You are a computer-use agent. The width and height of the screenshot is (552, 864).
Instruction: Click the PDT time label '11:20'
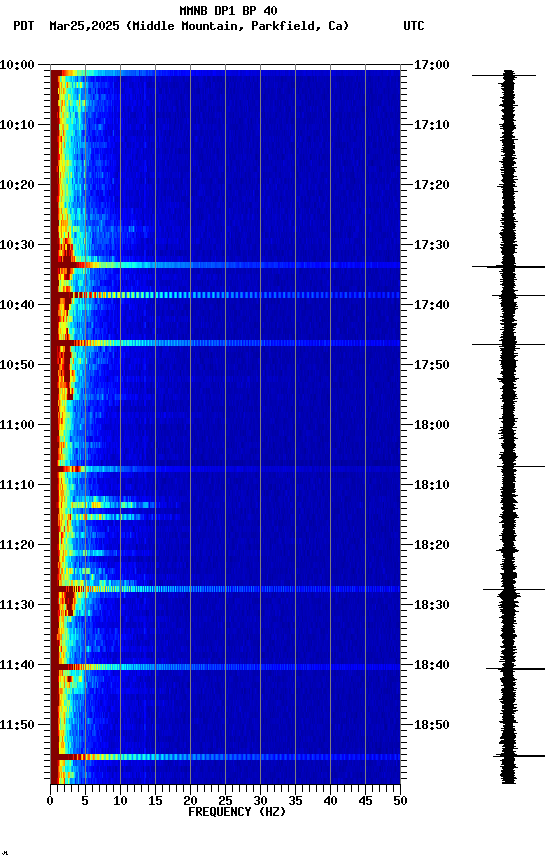17,545
